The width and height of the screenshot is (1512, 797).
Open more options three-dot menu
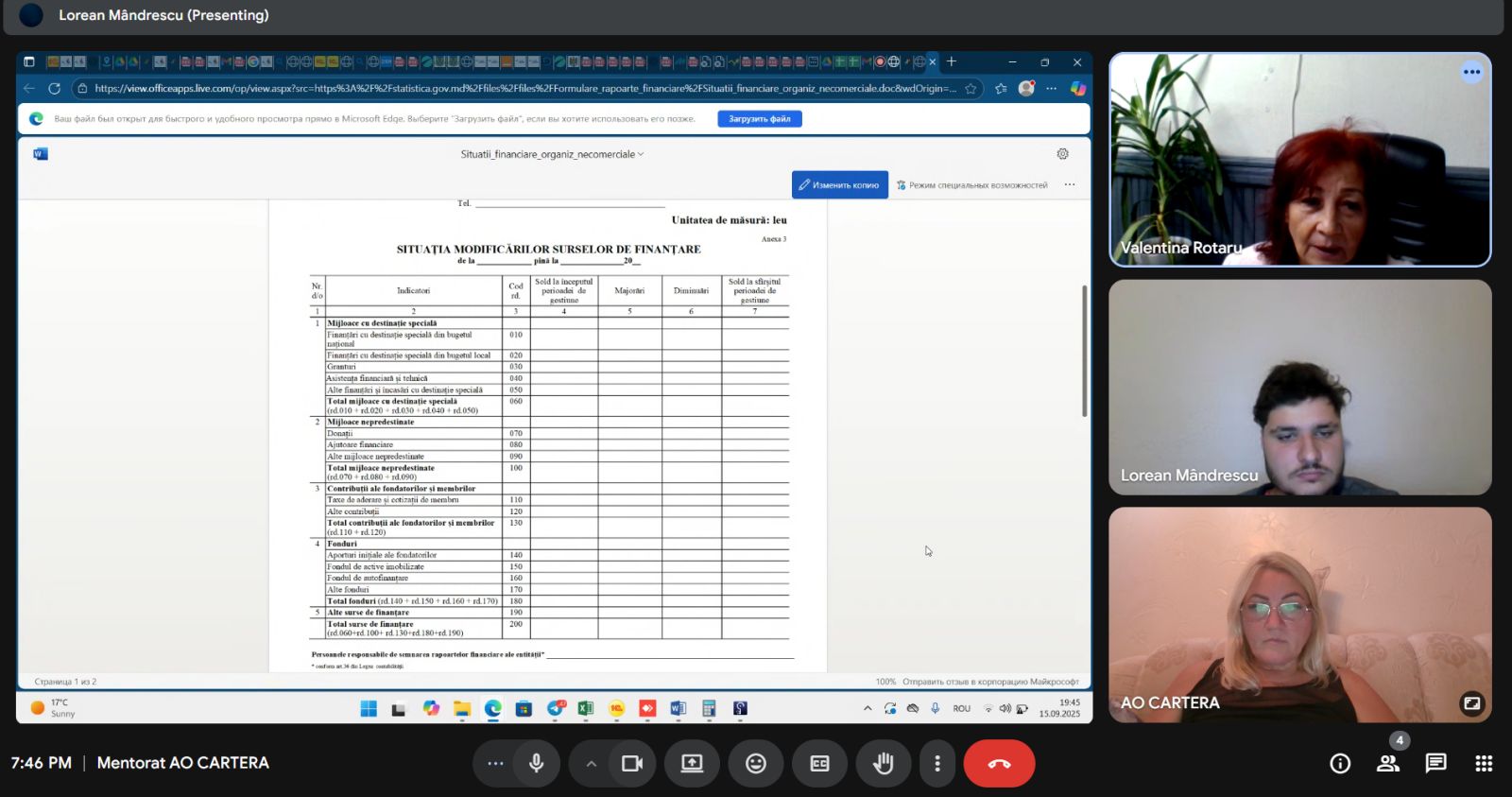tap(937, 763)
